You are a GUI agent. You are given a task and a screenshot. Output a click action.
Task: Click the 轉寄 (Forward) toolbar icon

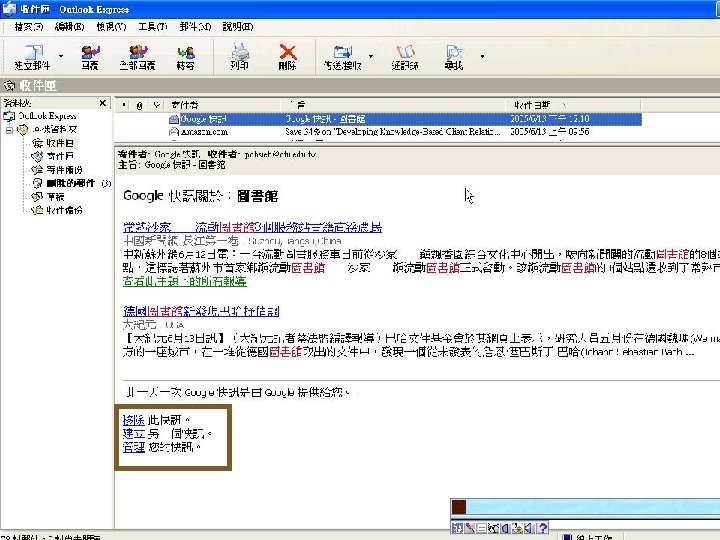186,52
